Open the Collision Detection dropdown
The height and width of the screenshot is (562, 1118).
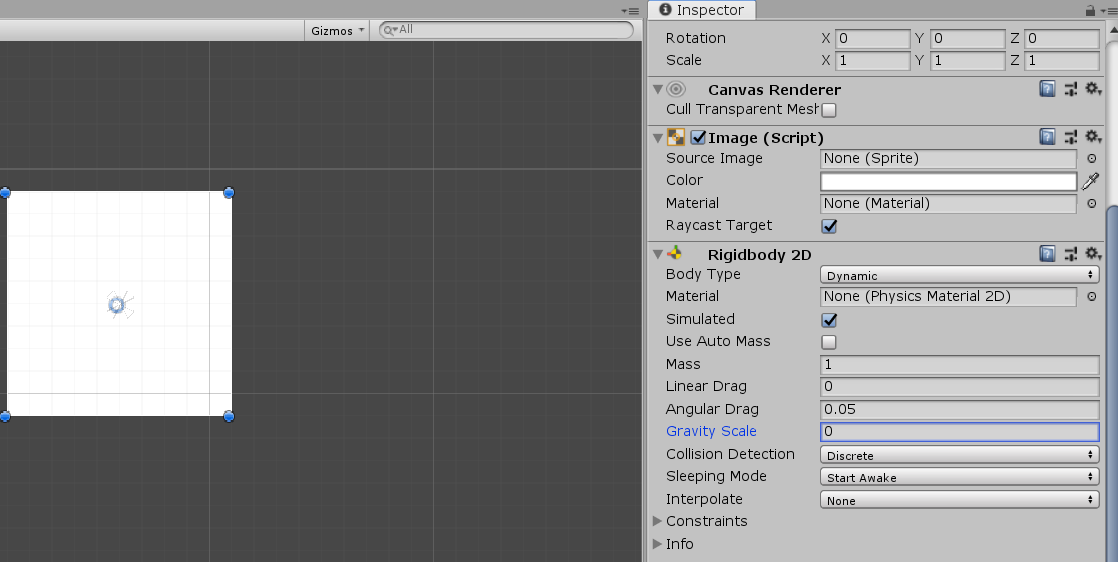pyautogui.click(x=959, y=455)
